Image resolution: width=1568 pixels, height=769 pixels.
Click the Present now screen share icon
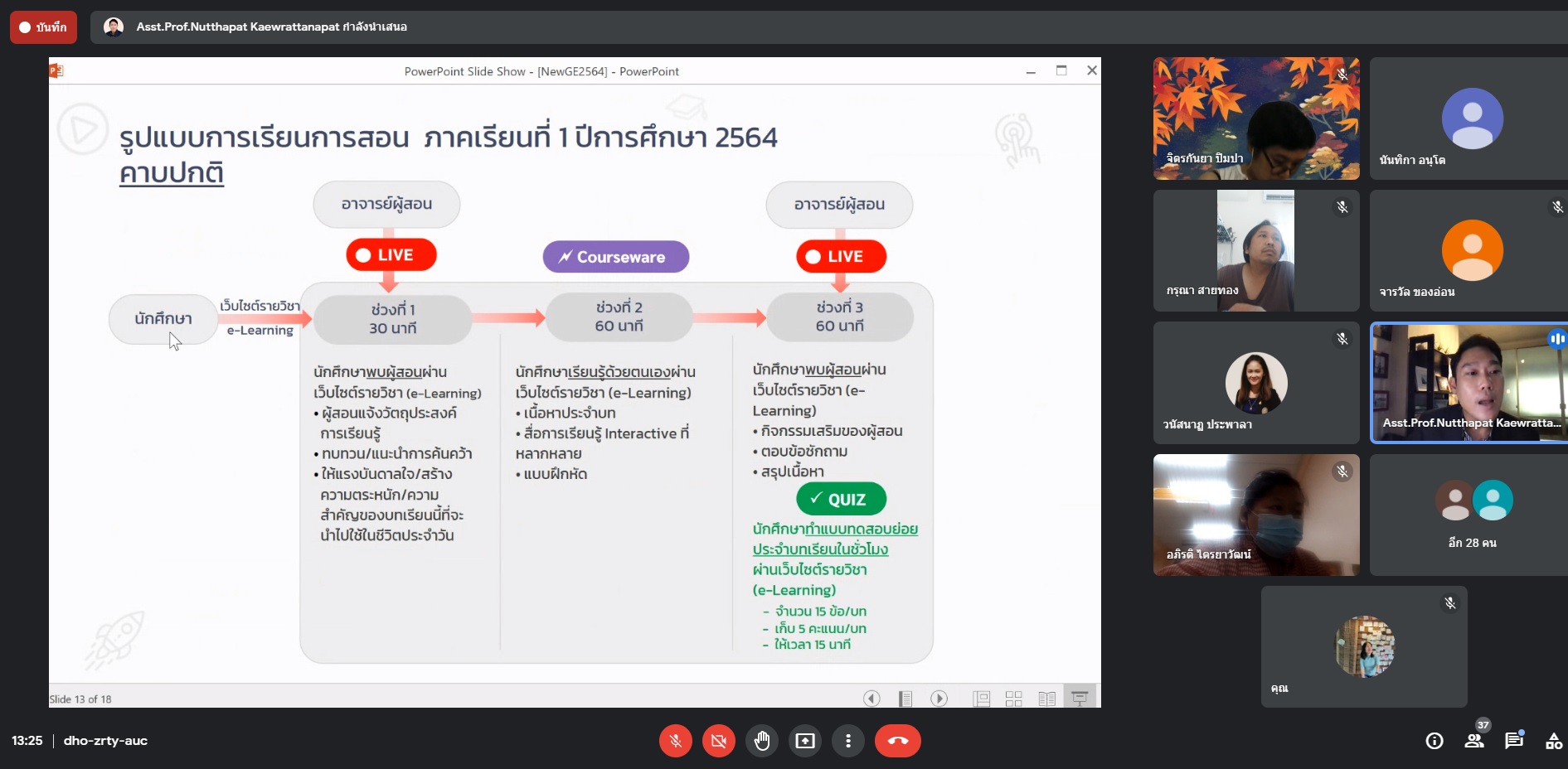pos(804,741)
